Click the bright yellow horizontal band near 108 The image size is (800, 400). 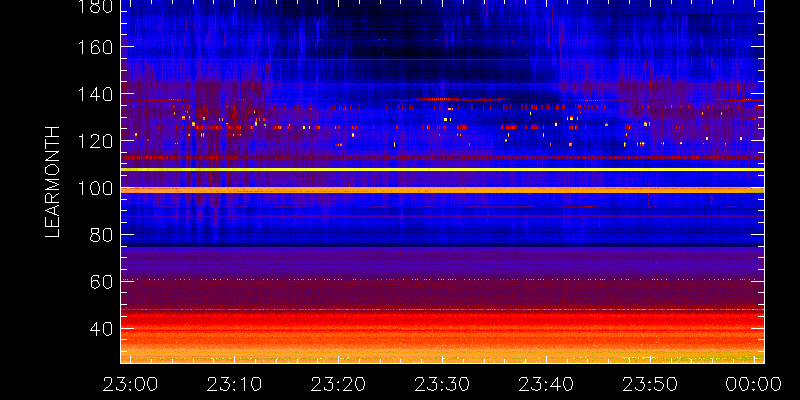click(x=442, y=169)
